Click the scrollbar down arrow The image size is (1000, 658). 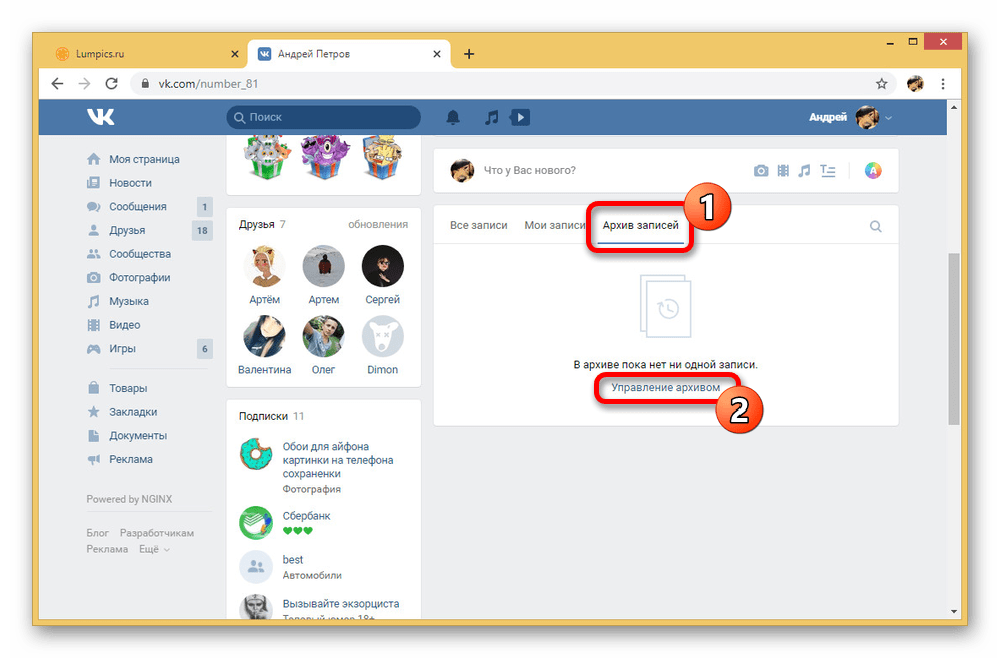(953, 611)
